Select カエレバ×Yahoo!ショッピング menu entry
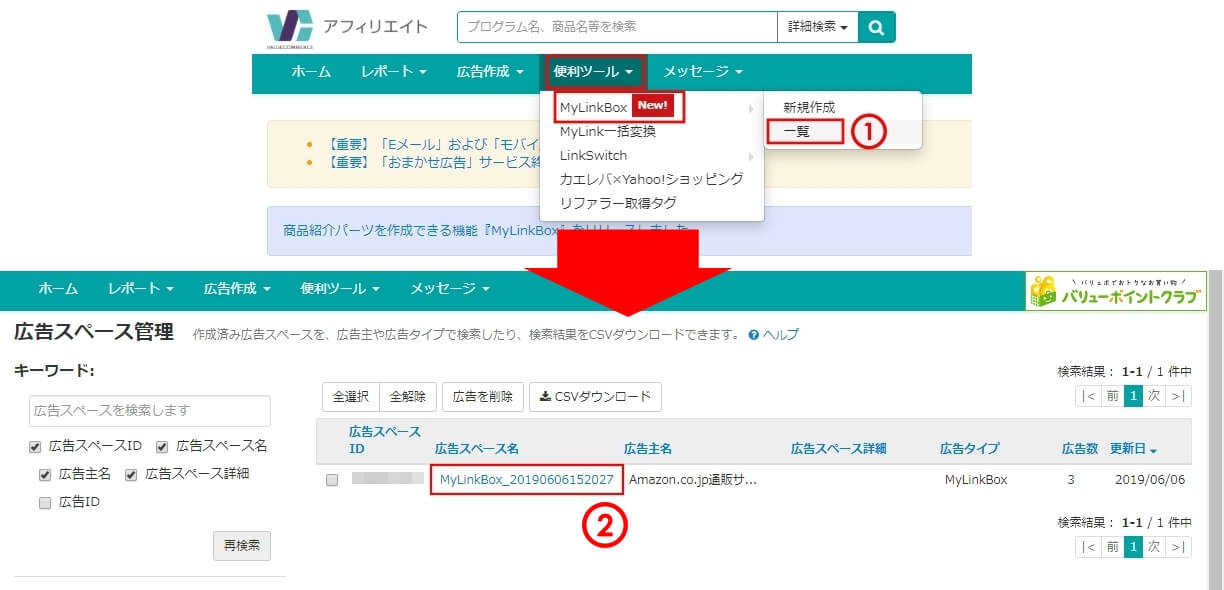1224x590 pixels. click(651, 179)
